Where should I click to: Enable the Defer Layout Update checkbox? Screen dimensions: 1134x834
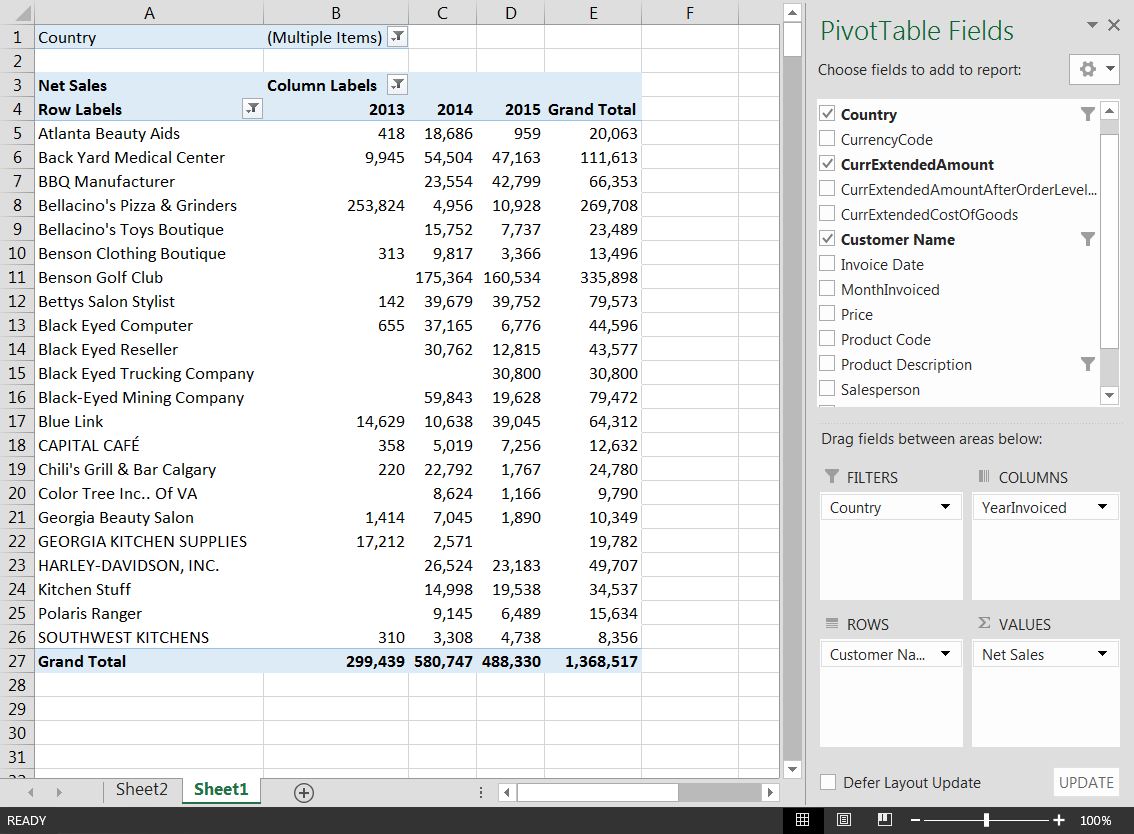tap(828, 782)
